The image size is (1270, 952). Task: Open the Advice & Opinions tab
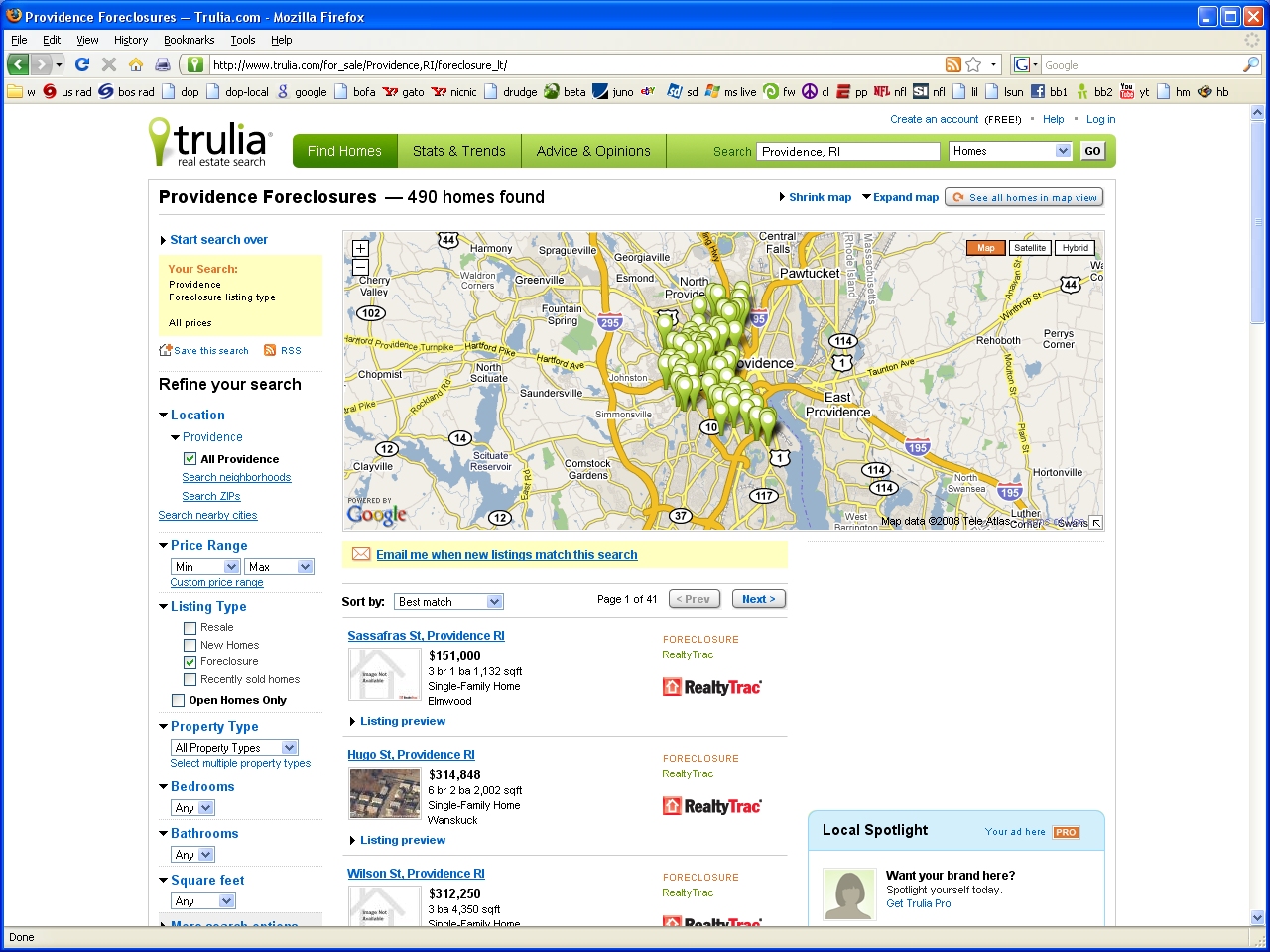[x=593, y=151]
